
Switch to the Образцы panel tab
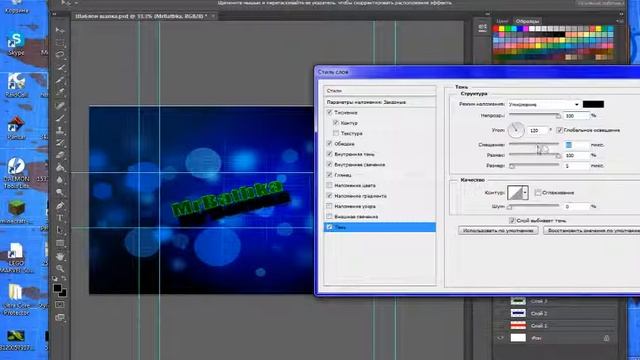pos(527,21)
